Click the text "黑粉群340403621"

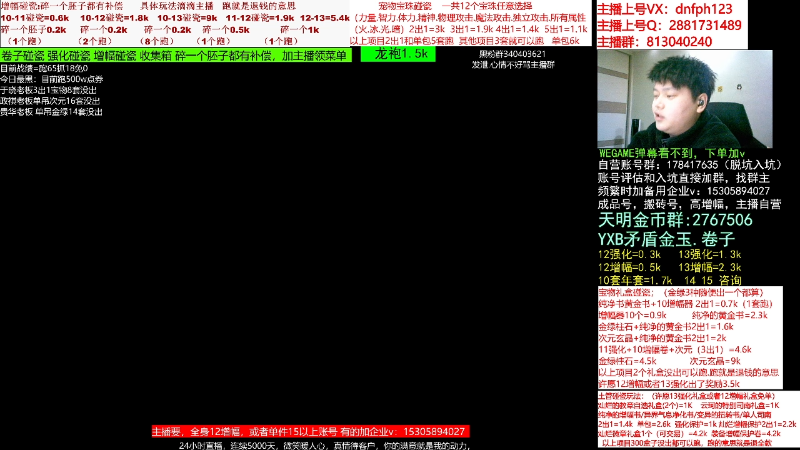click(x=512, y=54)
